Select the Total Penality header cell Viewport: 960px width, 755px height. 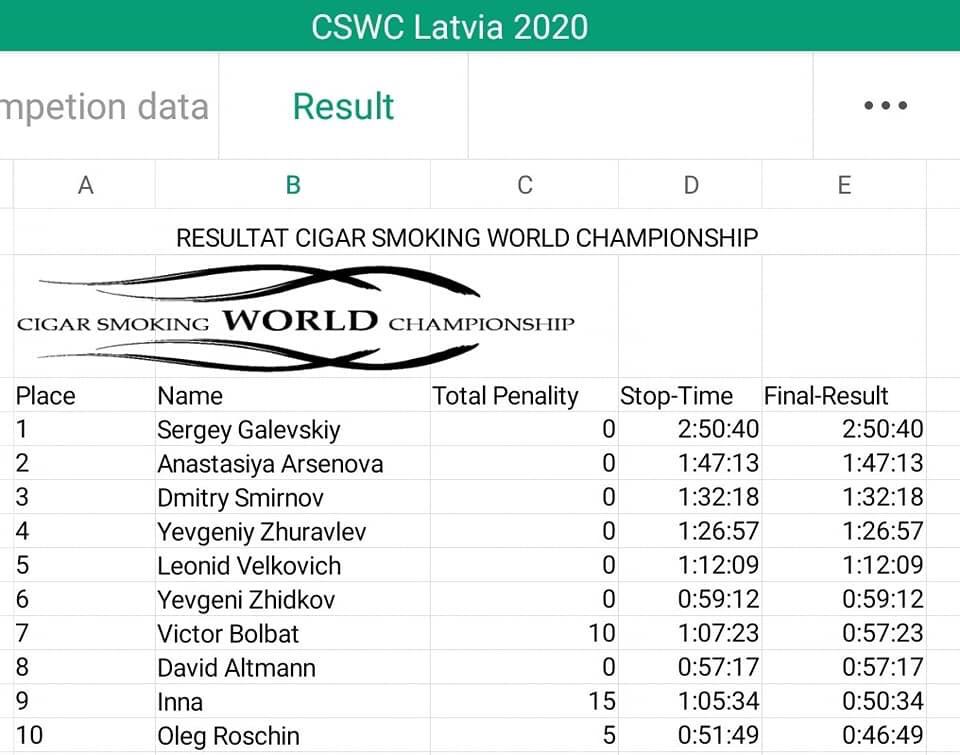525,396
